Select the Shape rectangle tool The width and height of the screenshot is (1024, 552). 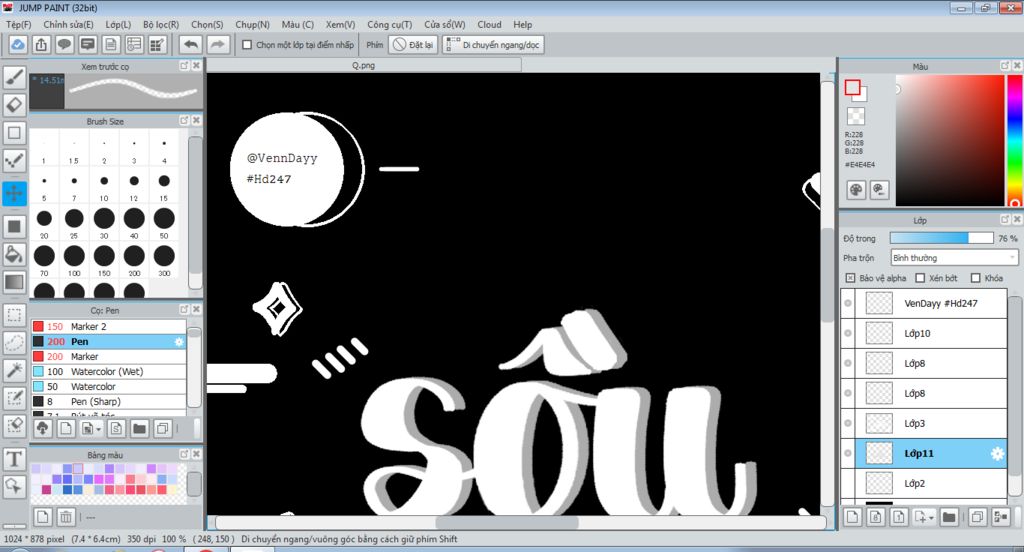tap(14, 133)
